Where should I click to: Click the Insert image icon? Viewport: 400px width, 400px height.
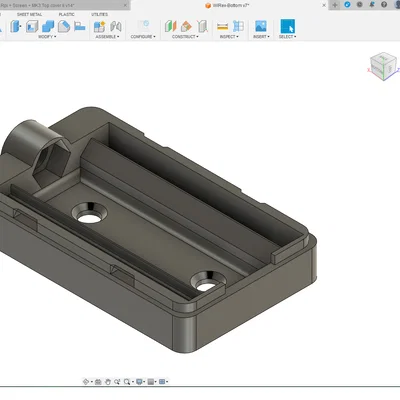[261, 26]
